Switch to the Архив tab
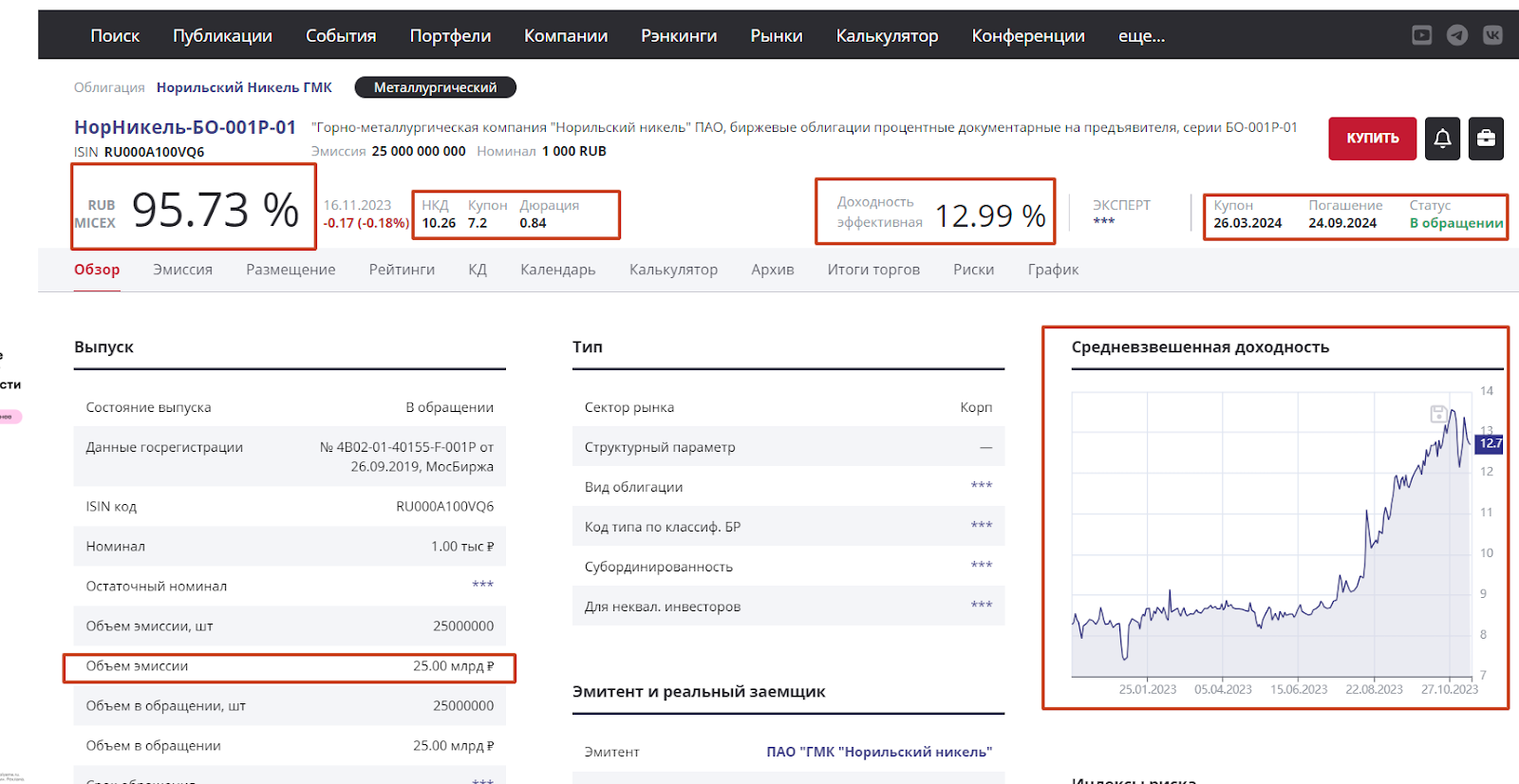The height and width of the screenshot is (784, 1519). tap(772, 270)
